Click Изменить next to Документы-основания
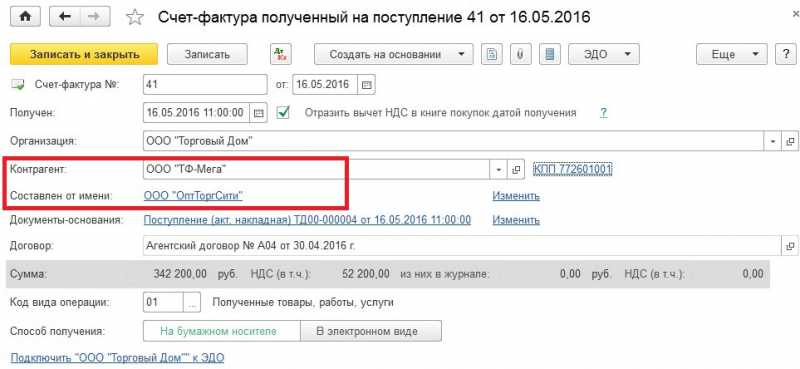Image resolution: width=800 pixels, height=369 pixels. (516, 220)
